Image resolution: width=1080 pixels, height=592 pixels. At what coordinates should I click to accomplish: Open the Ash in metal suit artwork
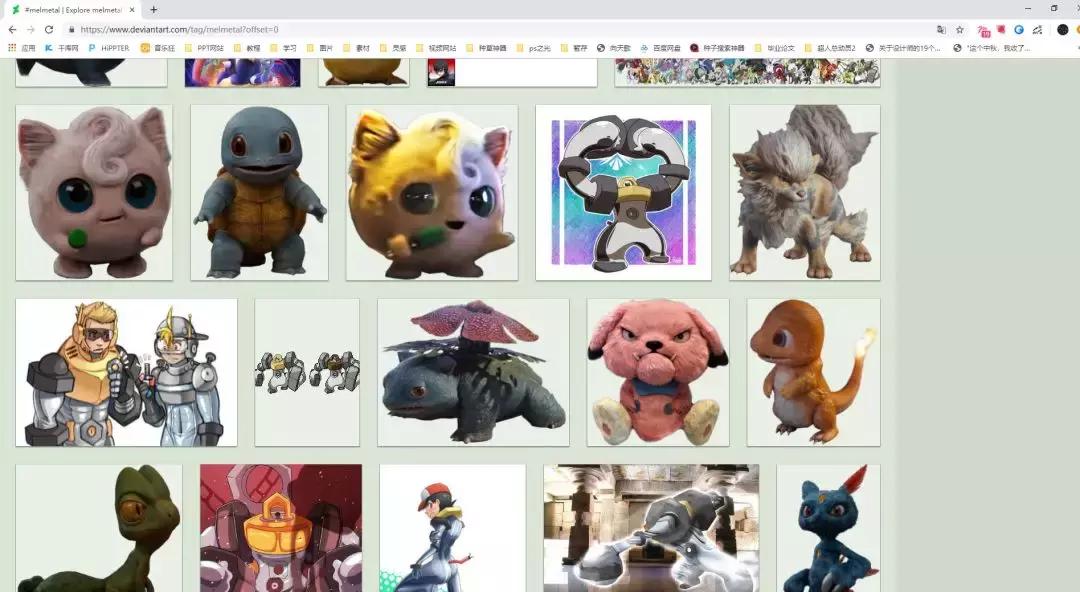click(453, 528)
